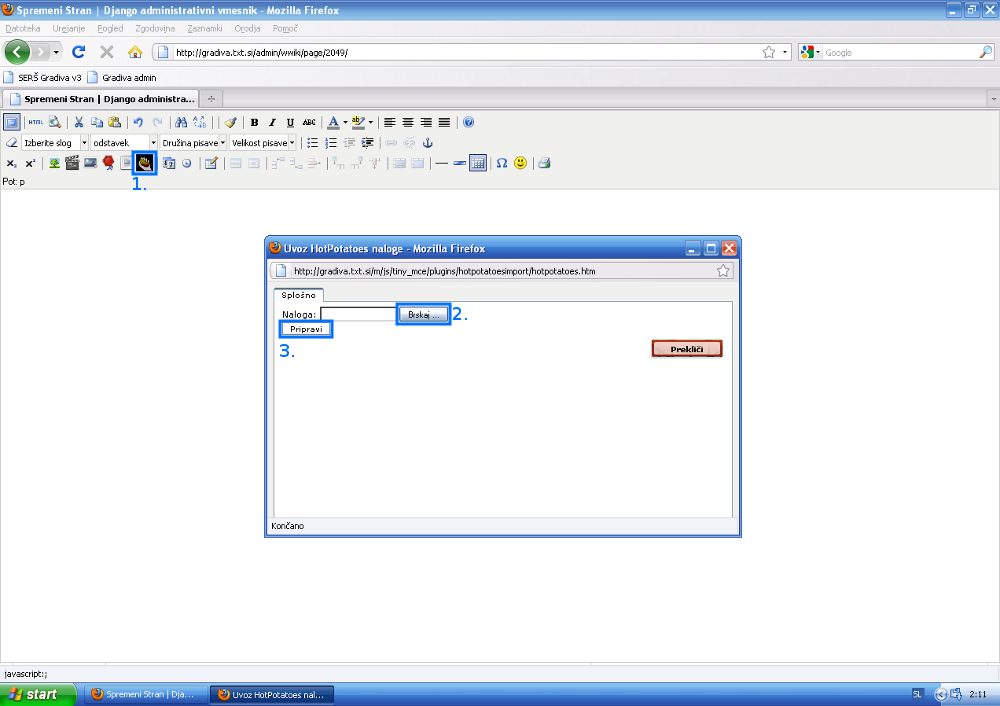Click the copy icon in editor toolbar

click(x=97, y=122)
